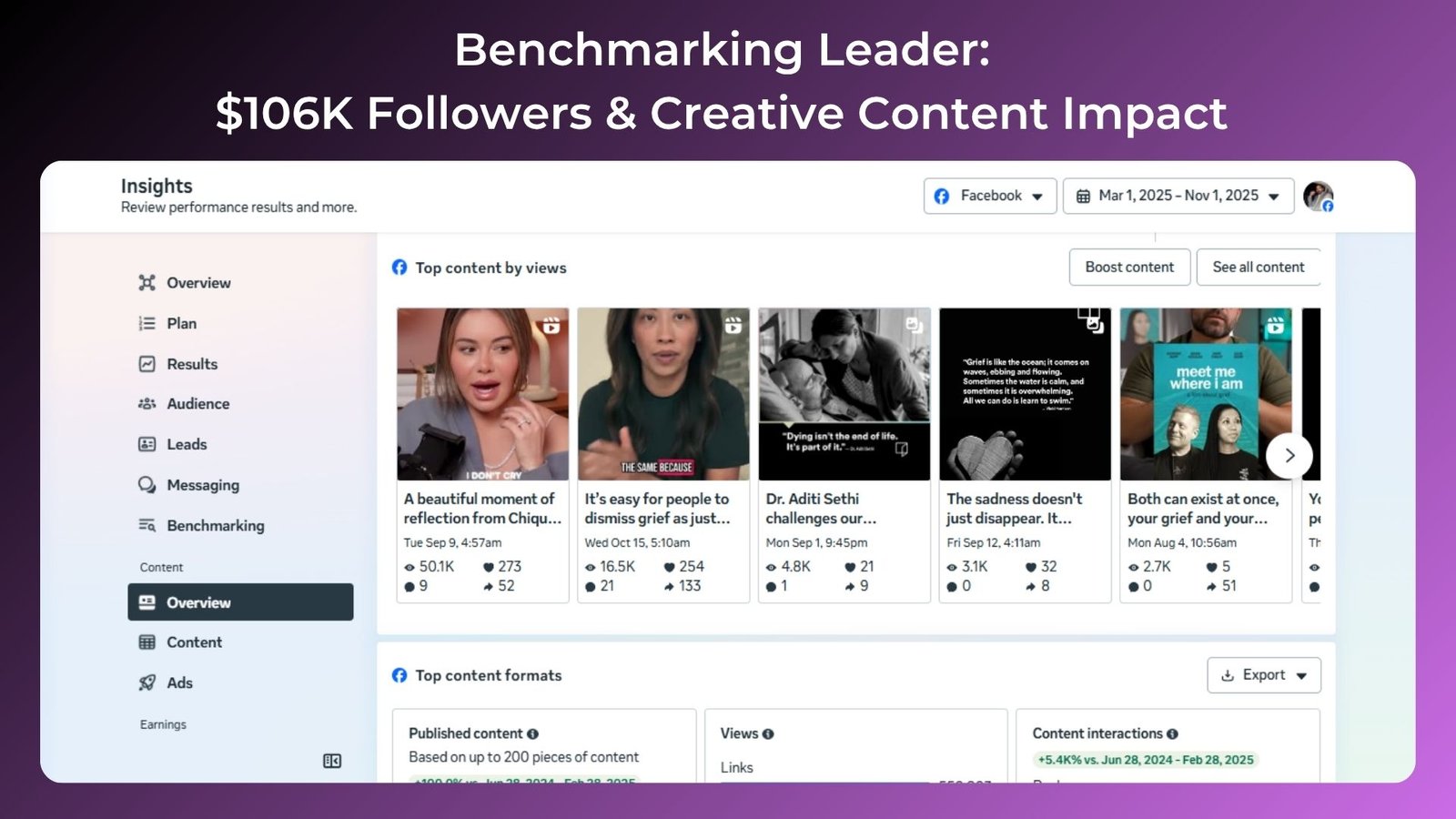Screen dimensions: 1456x819
Task: Click the Leads contact card icon
Action: pyautogui.click(x=147, y=444)
